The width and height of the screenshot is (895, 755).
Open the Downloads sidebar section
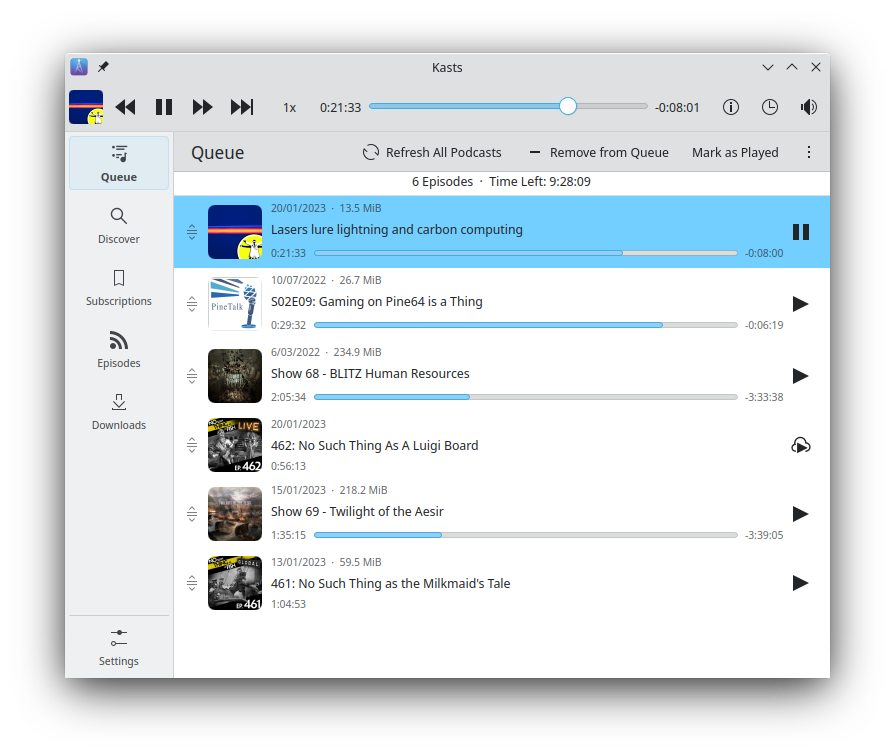119,411
